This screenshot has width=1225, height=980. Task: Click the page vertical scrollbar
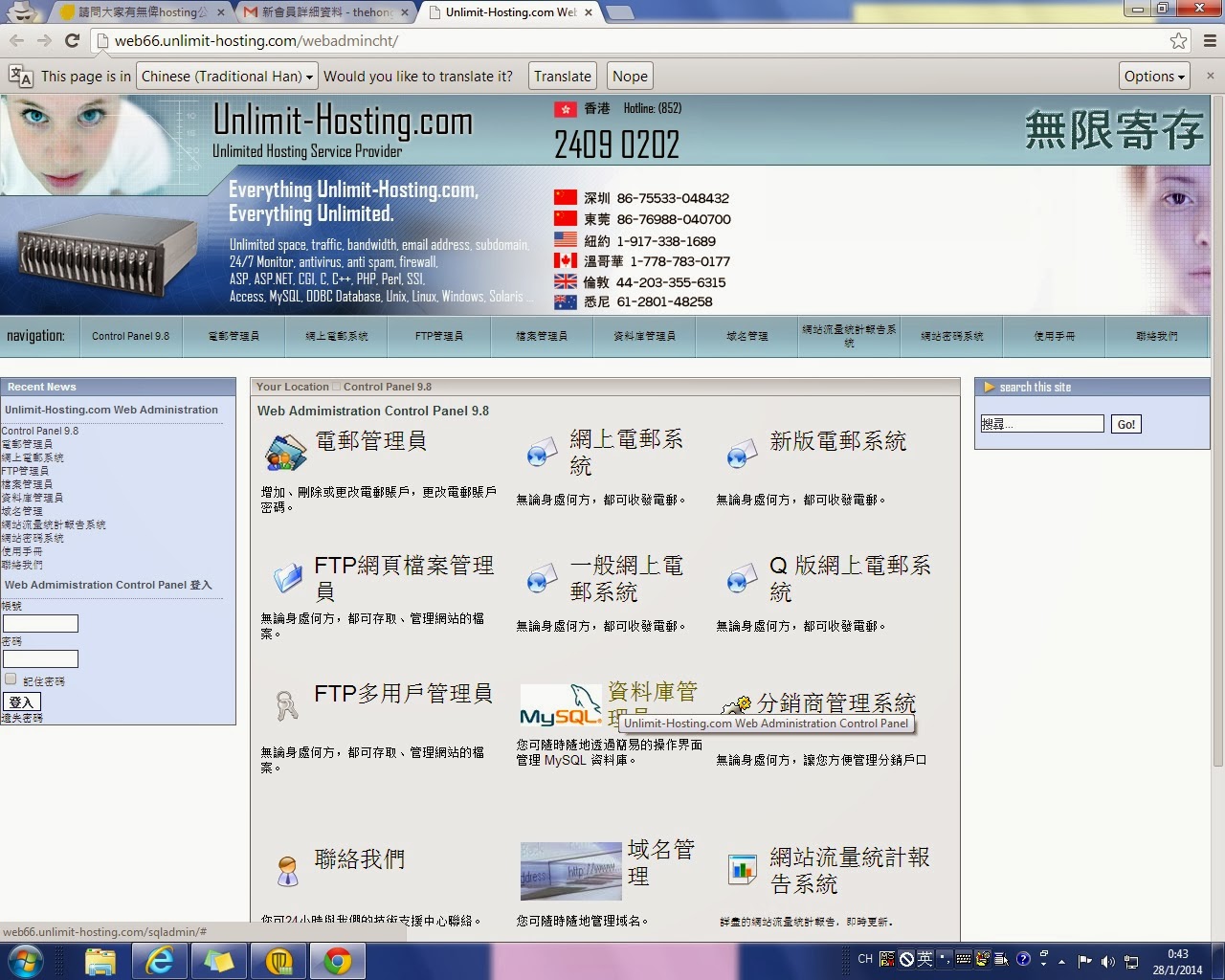click(1217, 431)
